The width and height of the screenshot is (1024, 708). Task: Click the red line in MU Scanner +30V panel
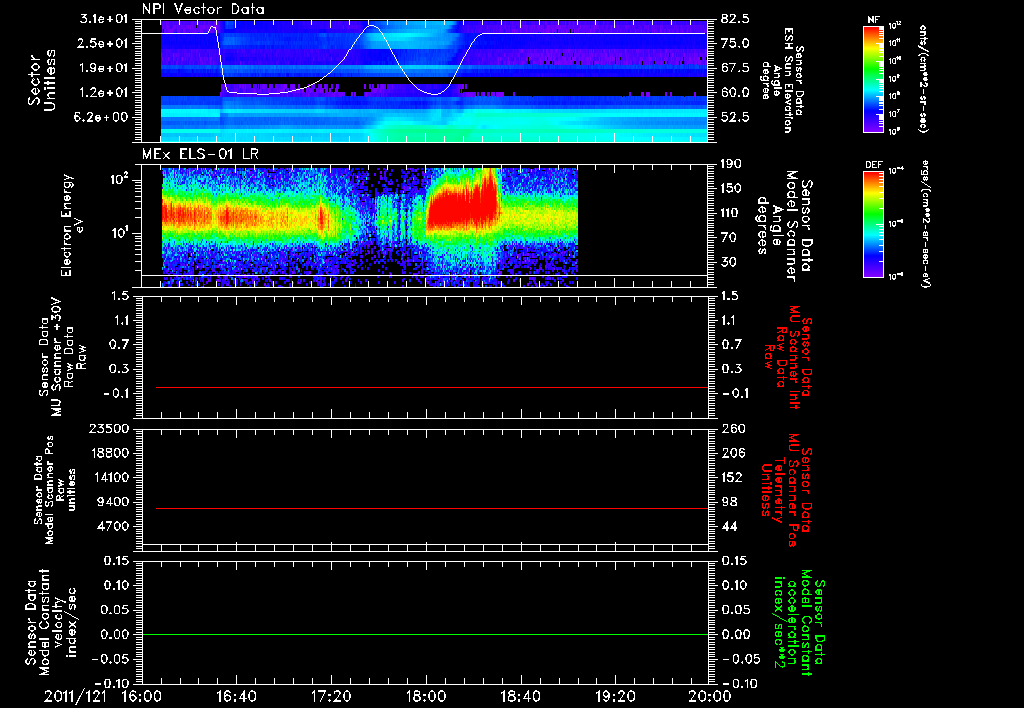(432, 387)
